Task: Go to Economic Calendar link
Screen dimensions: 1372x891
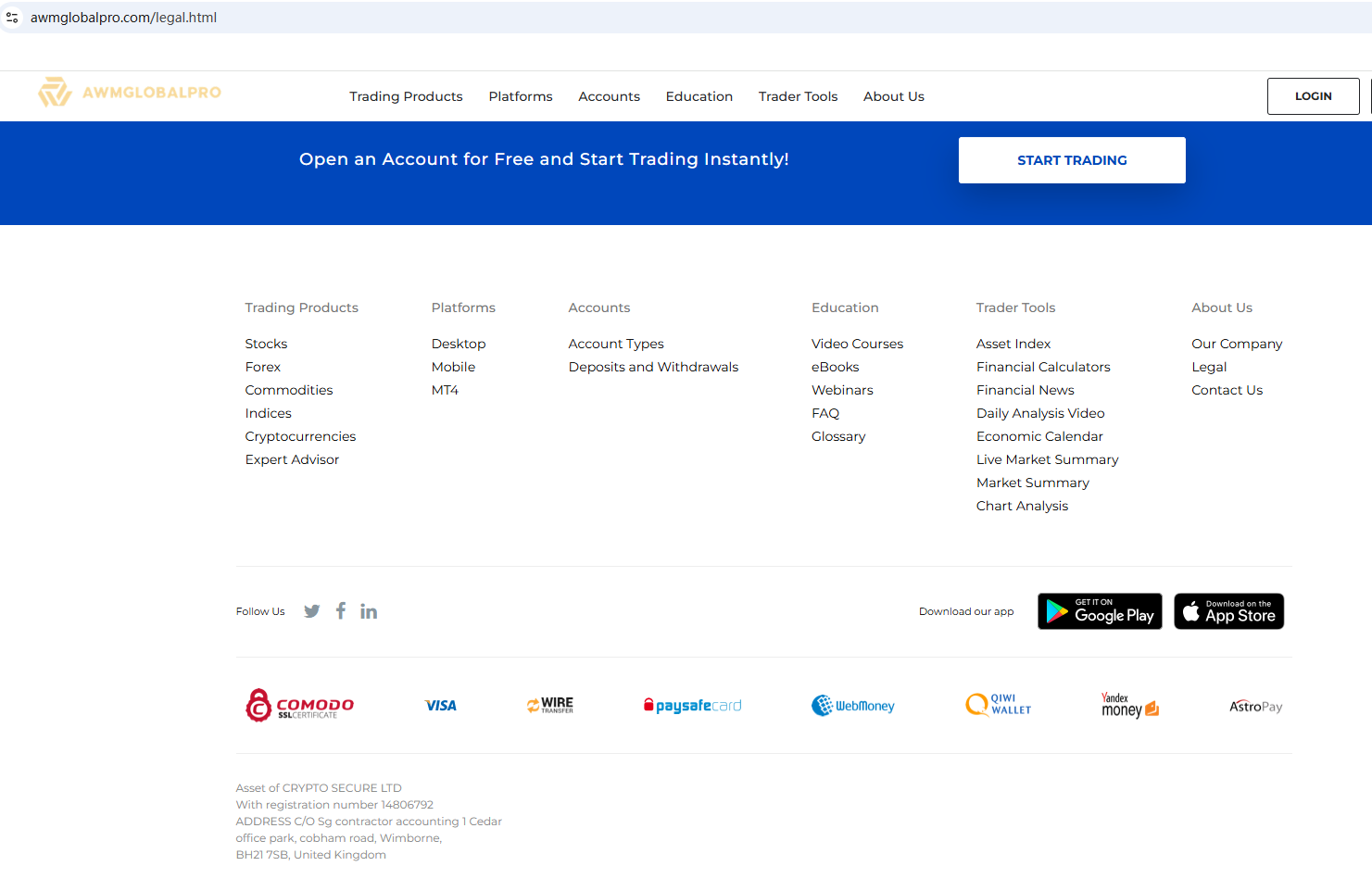Action: click(1039, 436)
